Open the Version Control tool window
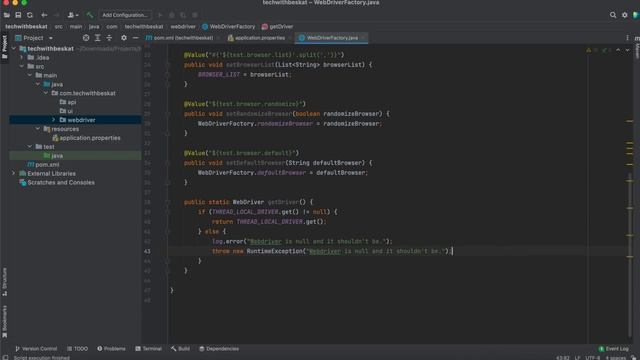 coord(36,349)
